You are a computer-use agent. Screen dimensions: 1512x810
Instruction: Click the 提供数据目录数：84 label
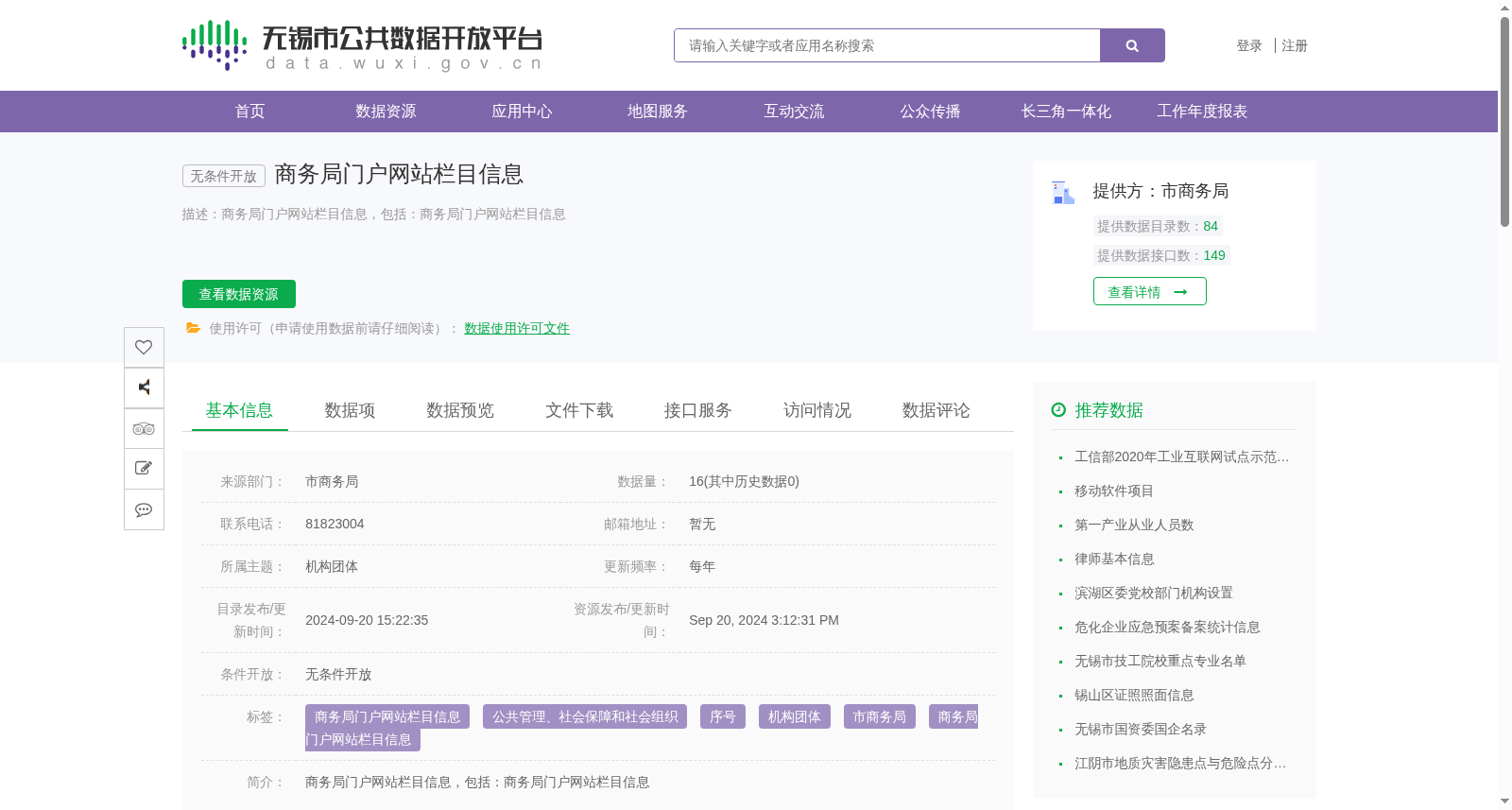pos(1158,226)
